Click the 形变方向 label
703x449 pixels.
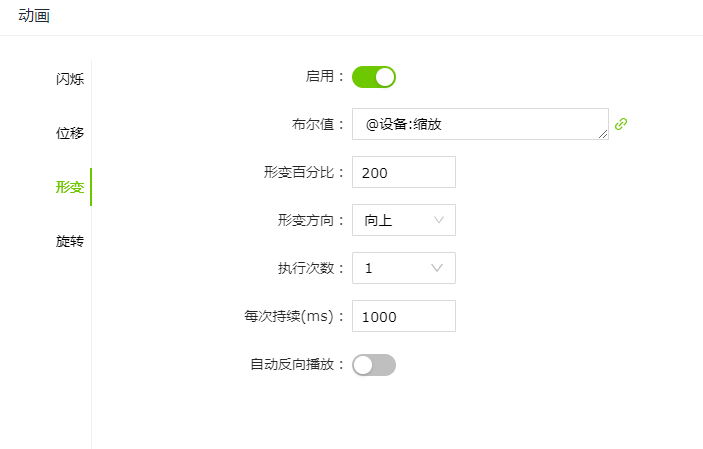310,220
